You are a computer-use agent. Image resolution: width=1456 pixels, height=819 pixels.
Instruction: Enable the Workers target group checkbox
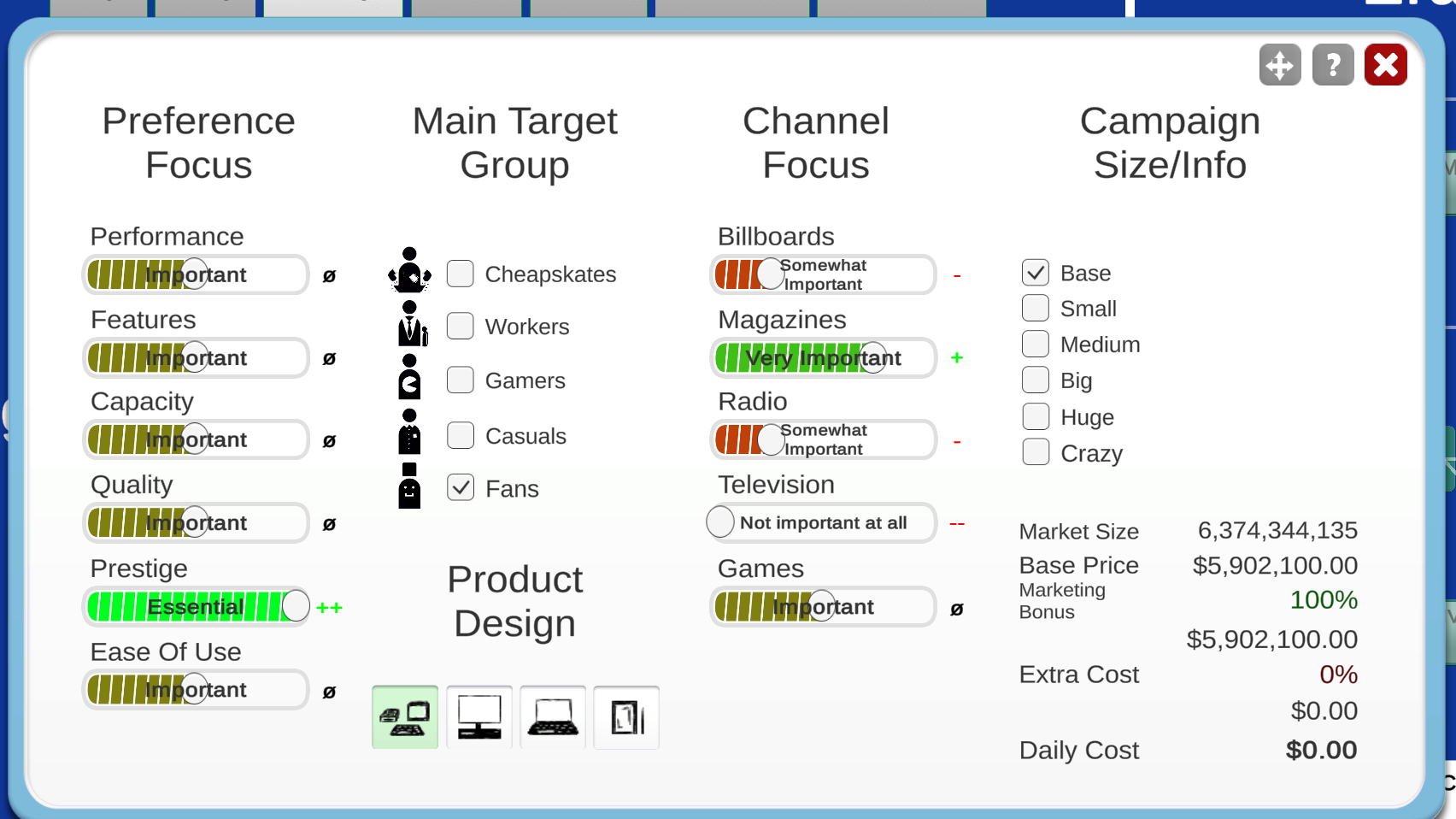[x=461, y=326]
